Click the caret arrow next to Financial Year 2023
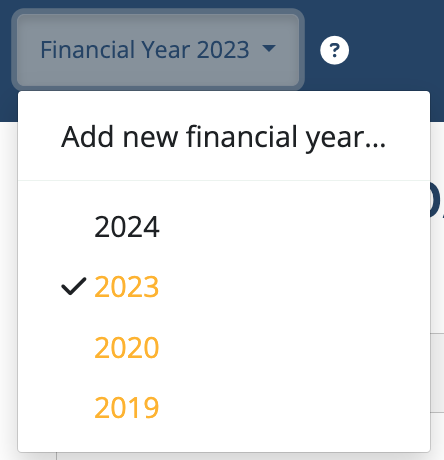The image size is (444, 460). [269, 48]
